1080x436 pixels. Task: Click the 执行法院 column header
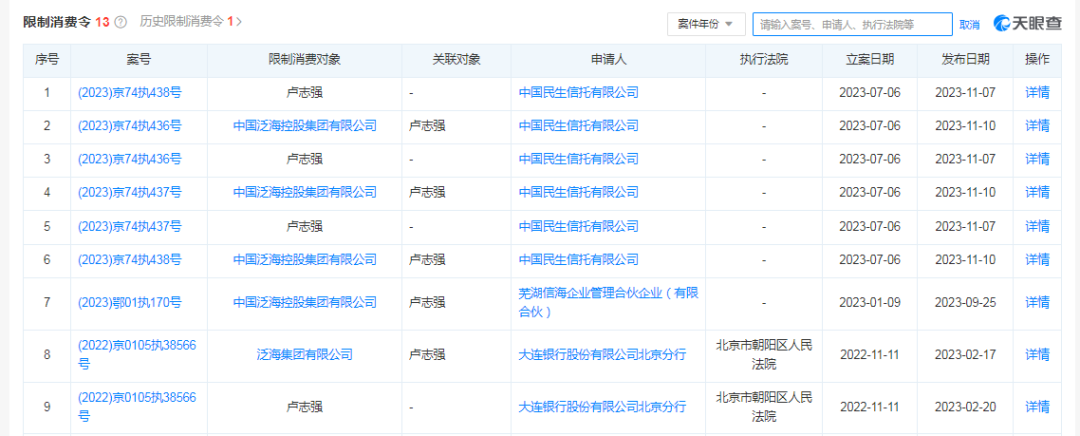pyautogui.click(x=764, y=60)
